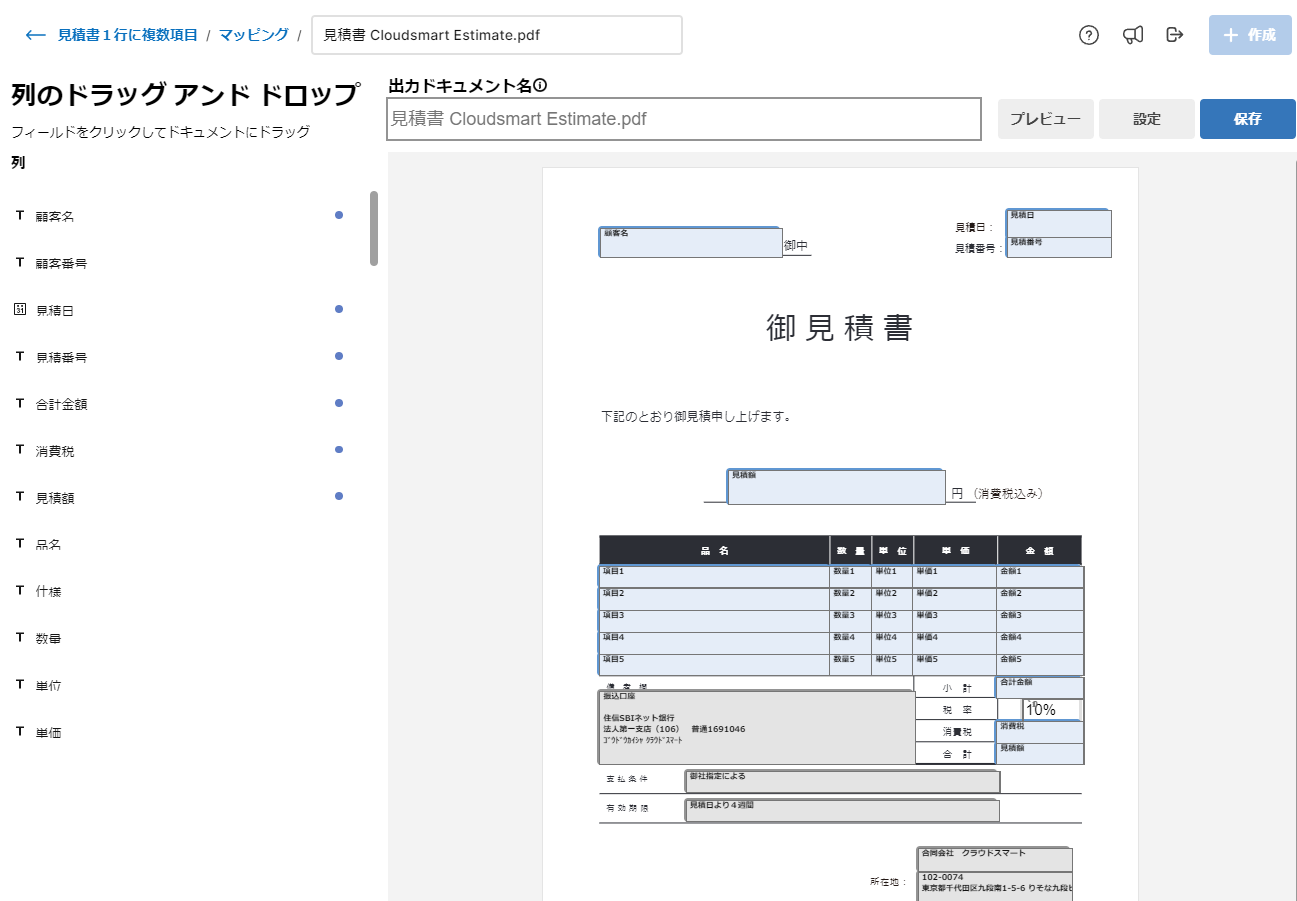Select the 金額2 field in the table
This screenshot has width=1297, height=901.
pos(1041,599)
